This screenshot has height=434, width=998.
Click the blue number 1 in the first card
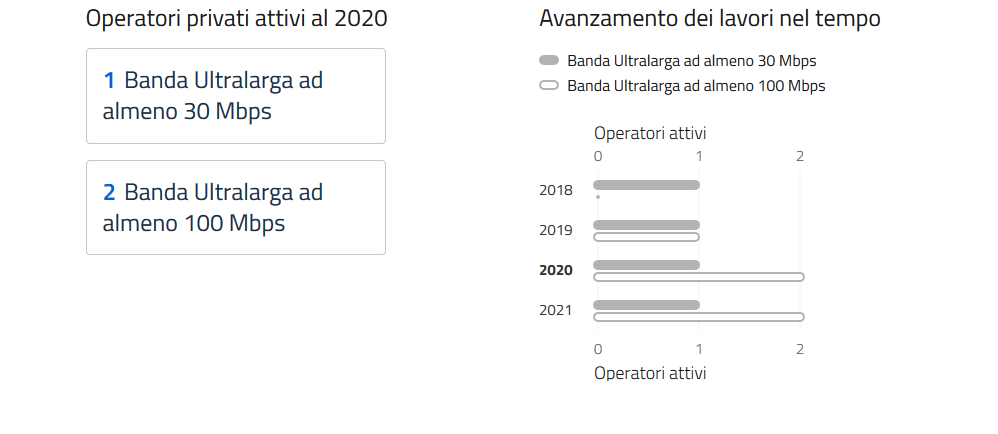[109, 81]
